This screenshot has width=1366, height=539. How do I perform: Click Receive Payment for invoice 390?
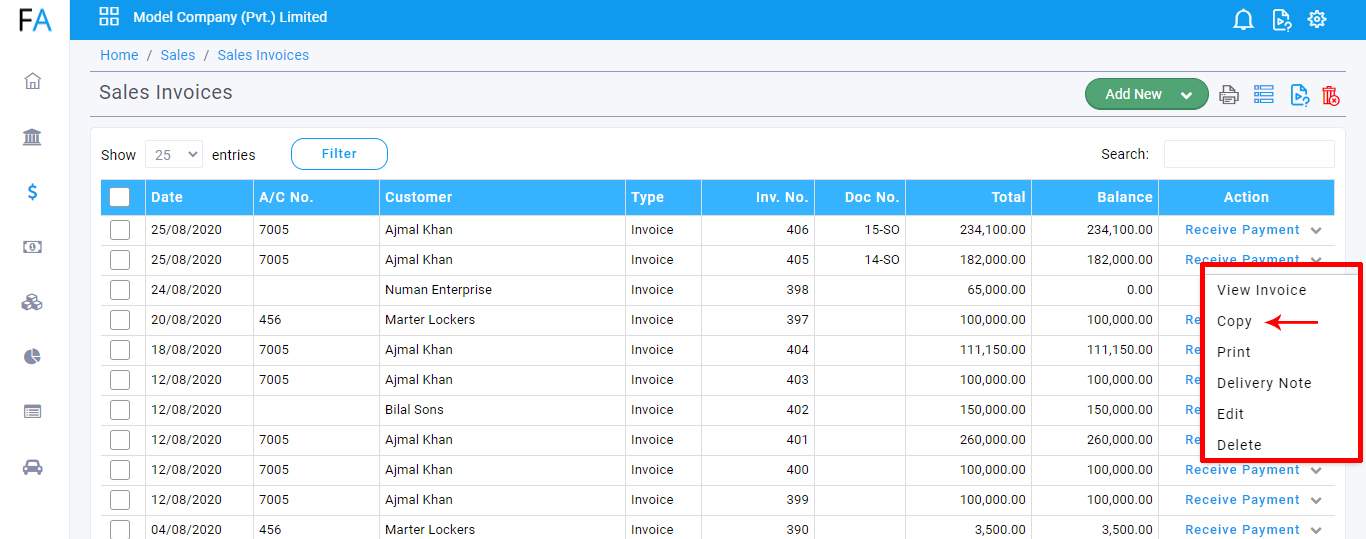[x=1242, y=530]
